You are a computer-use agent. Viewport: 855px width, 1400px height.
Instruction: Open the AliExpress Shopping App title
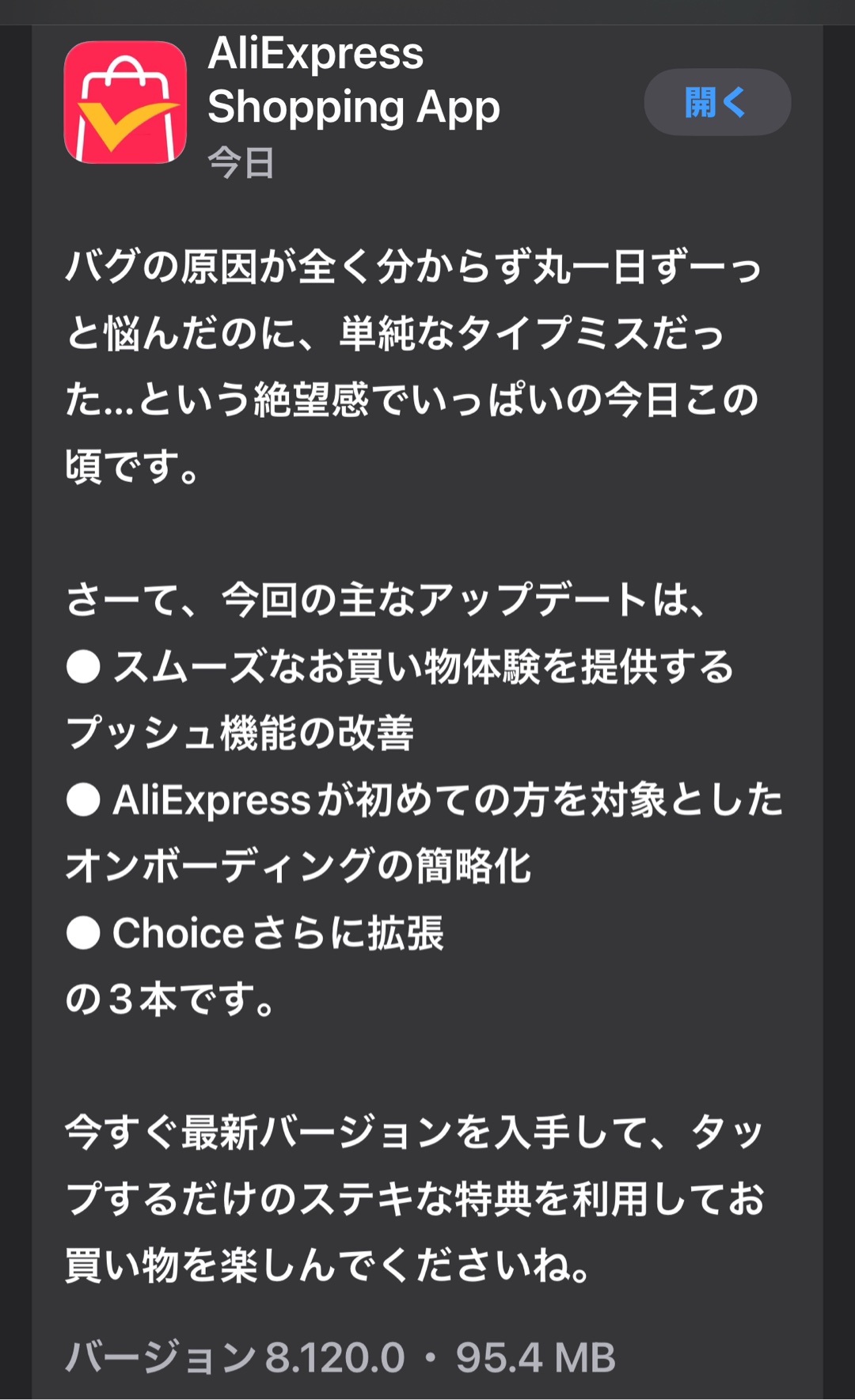click(x=353, y=80)
